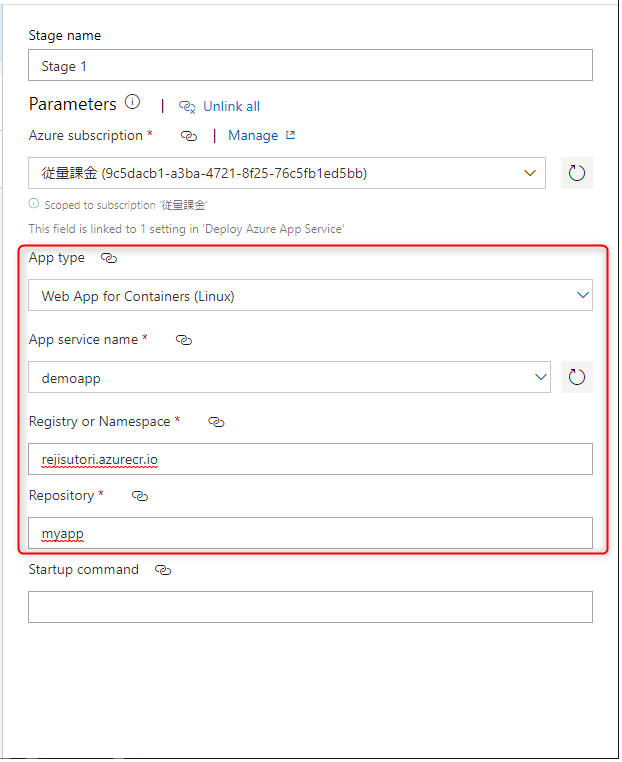Open the Manage subscriptions link
The image size is (622, 762).
[253, 136]
